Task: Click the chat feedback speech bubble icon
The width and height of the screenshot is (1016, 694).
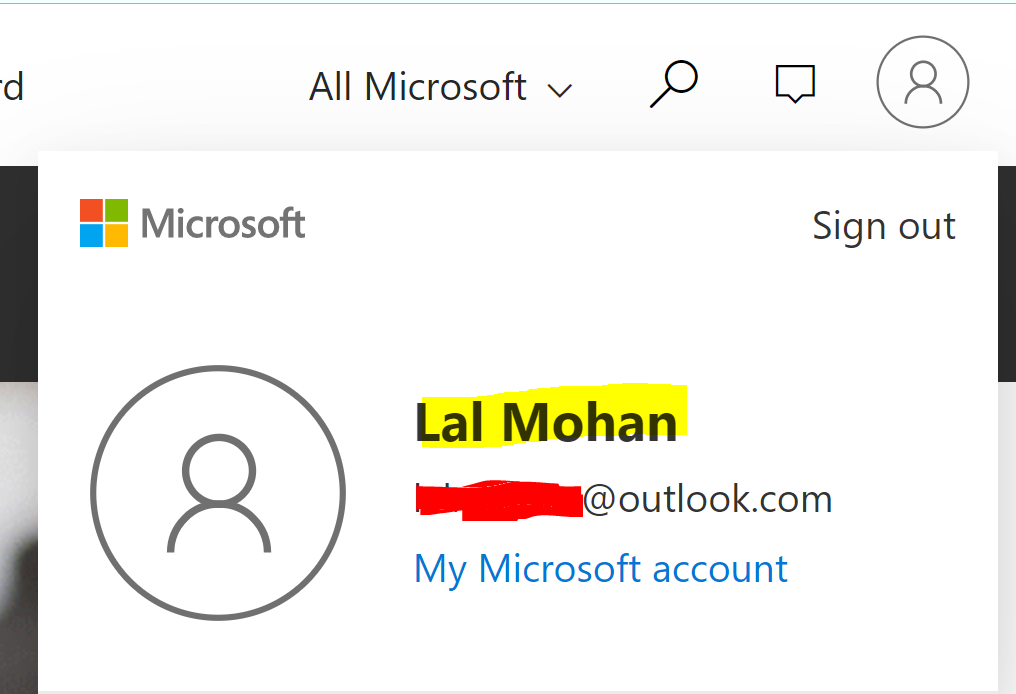Action: 795,84
